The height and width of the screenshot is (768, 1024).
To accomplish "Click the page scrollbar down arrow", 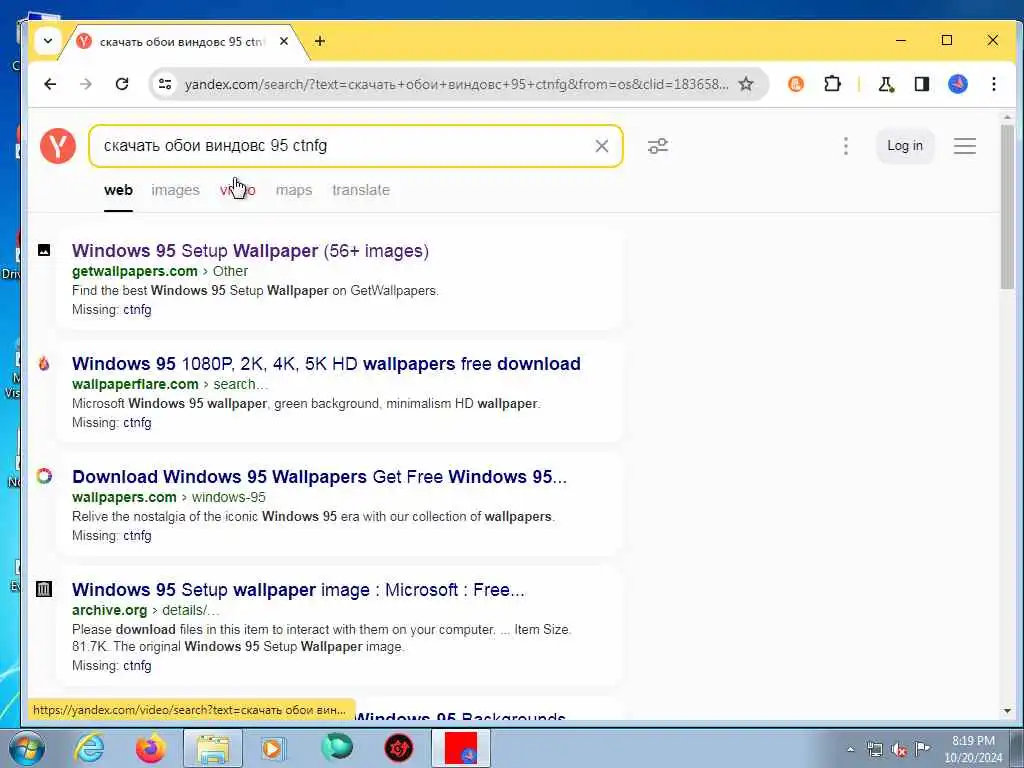I will point(1007,711).
